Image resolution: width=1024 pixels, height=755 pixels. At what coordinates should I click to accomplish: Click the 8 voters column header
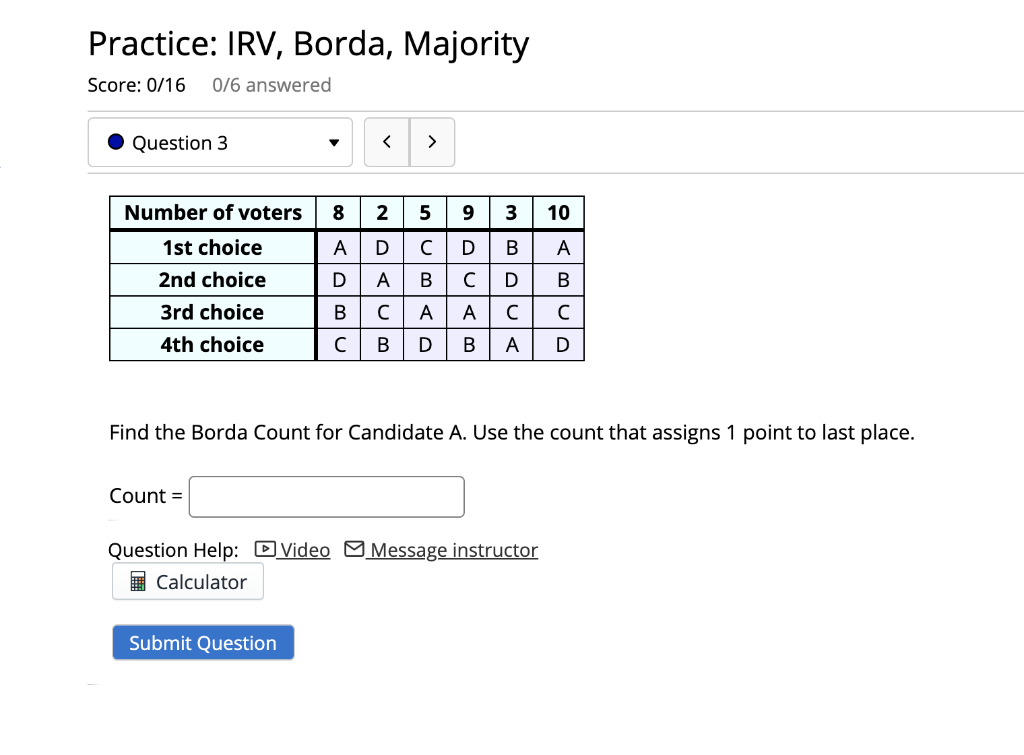click(338, 213)
